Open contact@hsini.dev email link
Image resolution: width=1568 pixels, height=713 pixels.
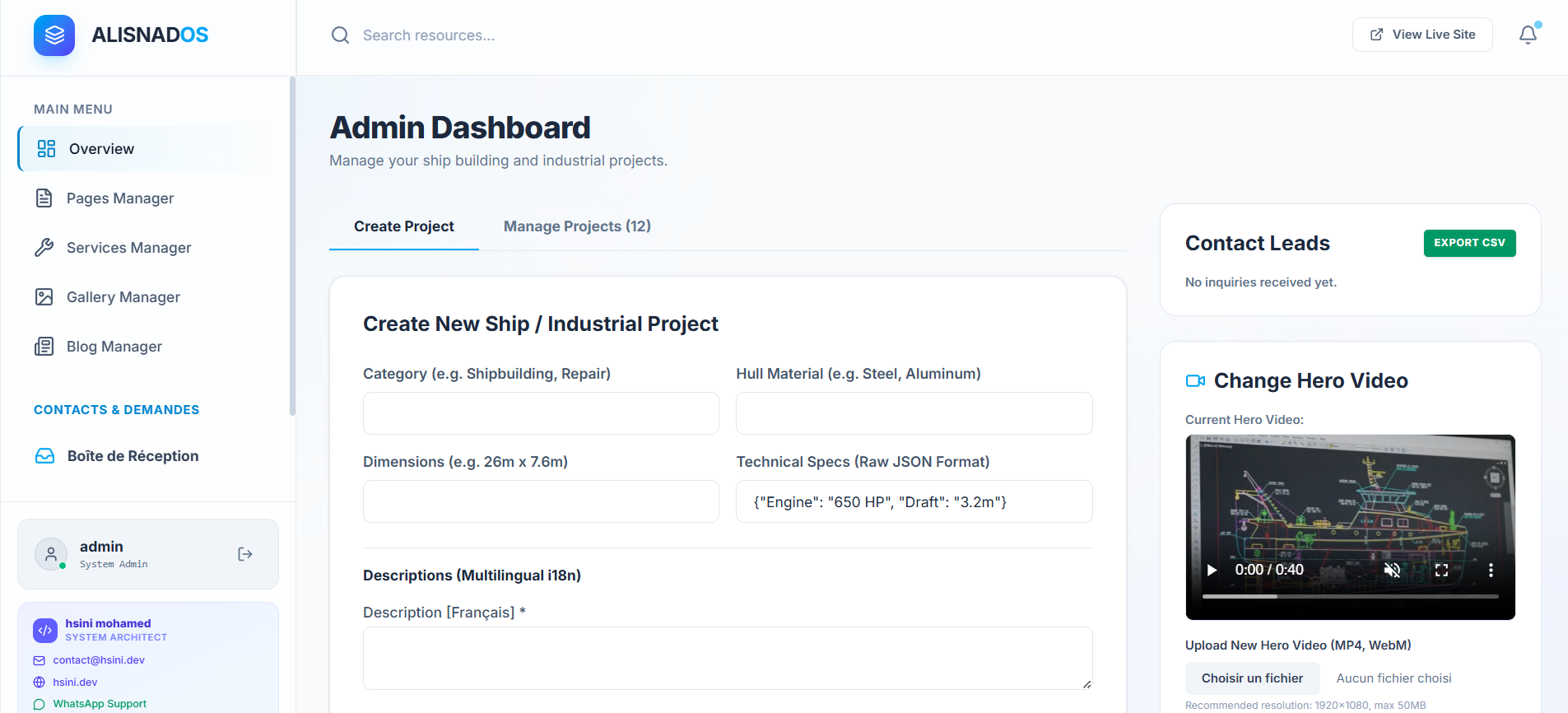pyautogui.click(x=99, y=660)
